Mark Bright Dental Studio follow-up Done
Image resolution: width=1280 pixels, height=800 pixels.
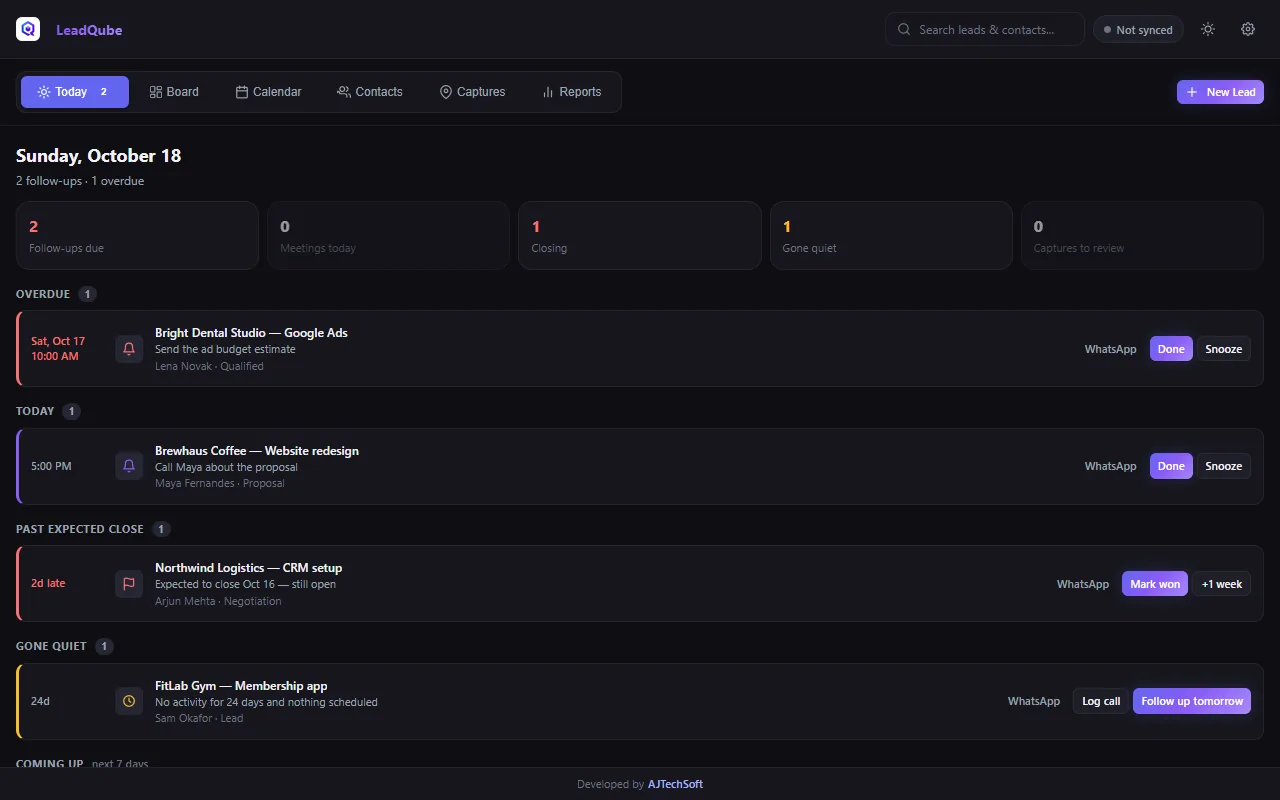coord(1171,349)
